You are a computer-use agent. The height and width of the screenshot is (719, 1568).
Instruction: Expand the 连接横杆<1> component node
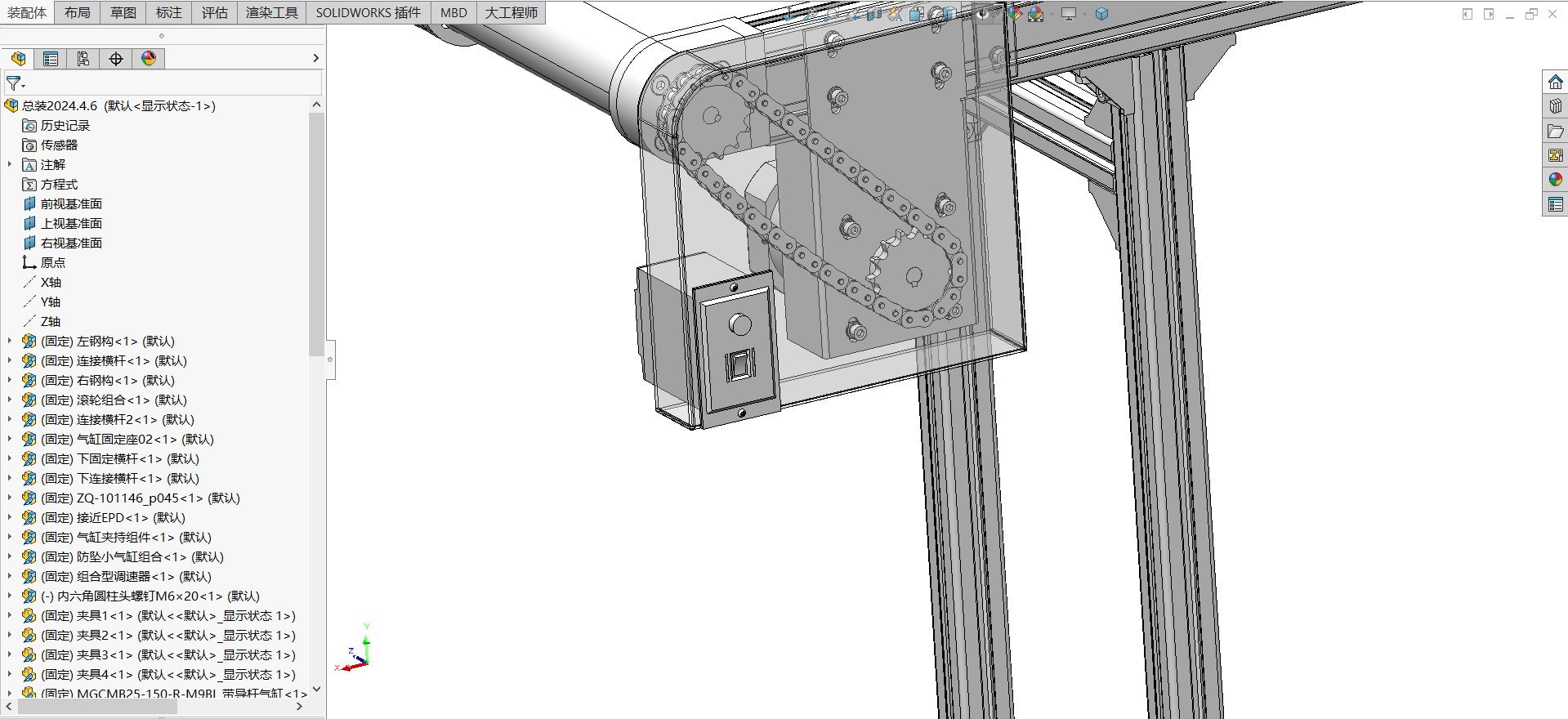tap(10, 360)
